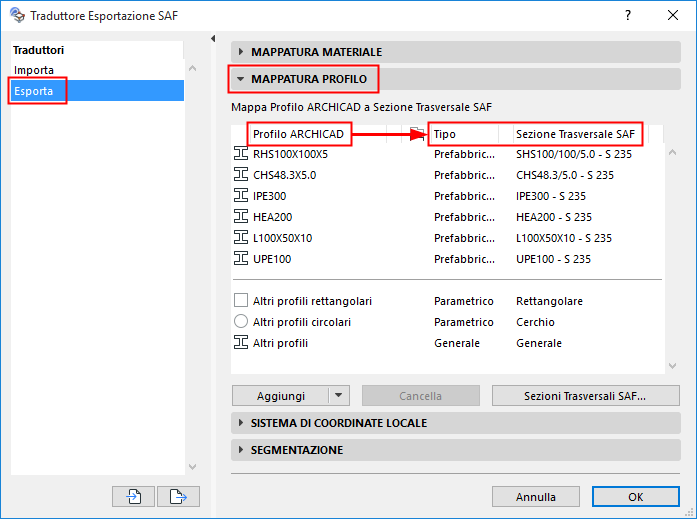This screenshot has height=519, width=697.
Task: Click the Aggiungi button
Action: click(280, 395)
